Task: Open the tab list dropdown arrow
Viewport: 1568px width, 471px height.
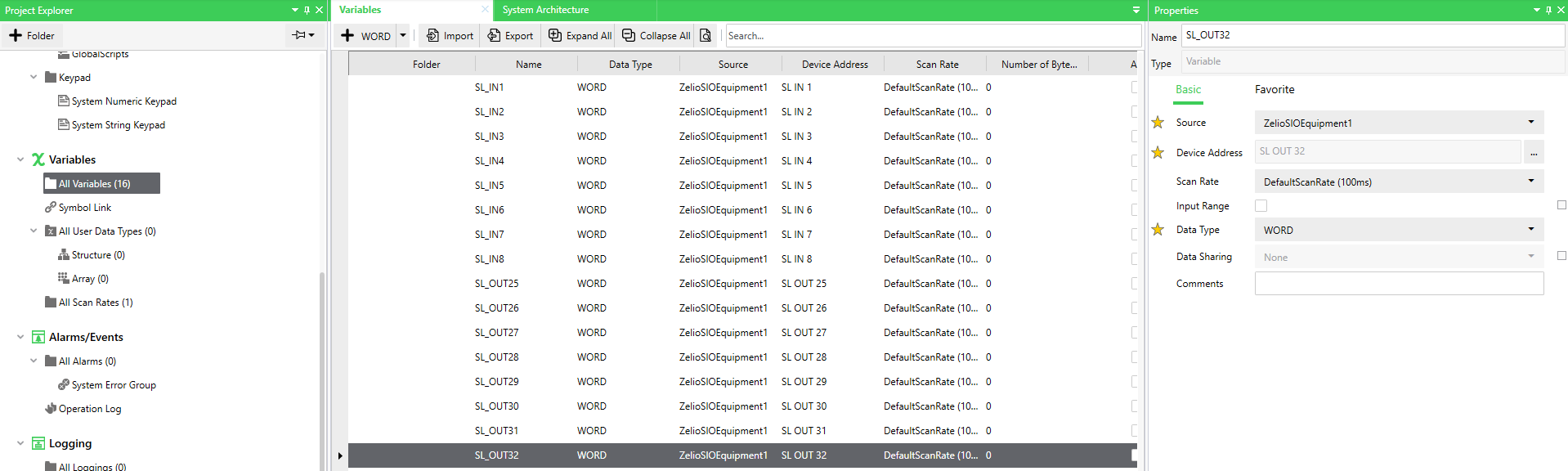Action: pos(1136,10)
